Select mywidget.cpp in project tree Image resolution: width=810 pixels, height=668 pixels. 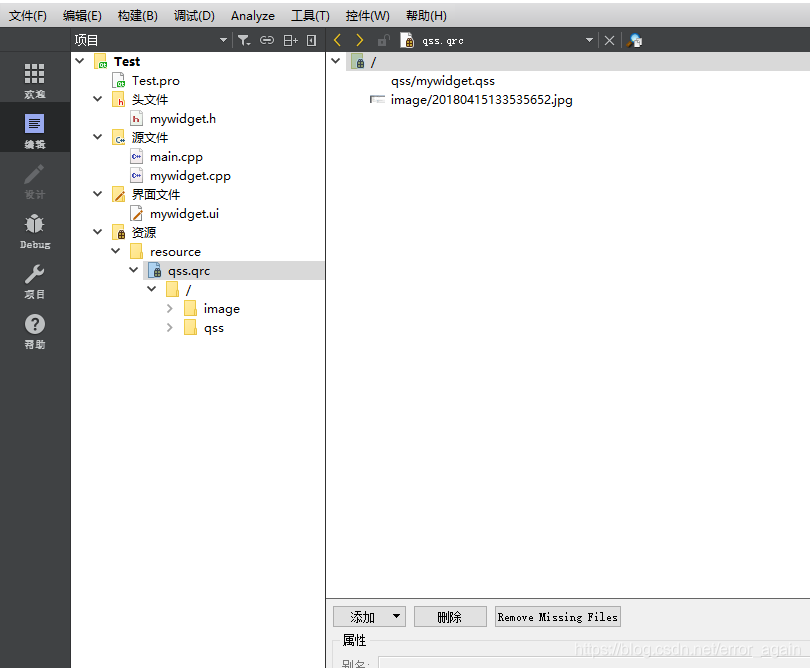pos(190,176)
